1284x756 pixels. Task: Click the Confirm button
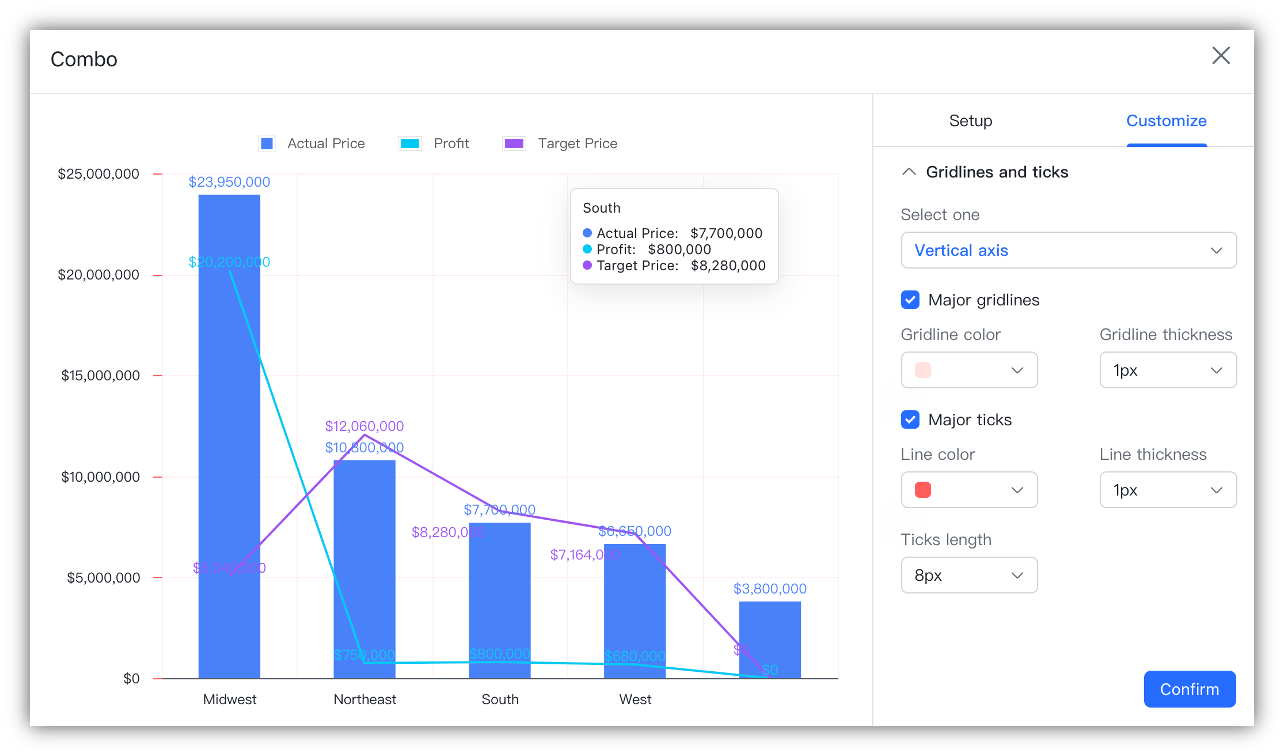[1189, 689]
